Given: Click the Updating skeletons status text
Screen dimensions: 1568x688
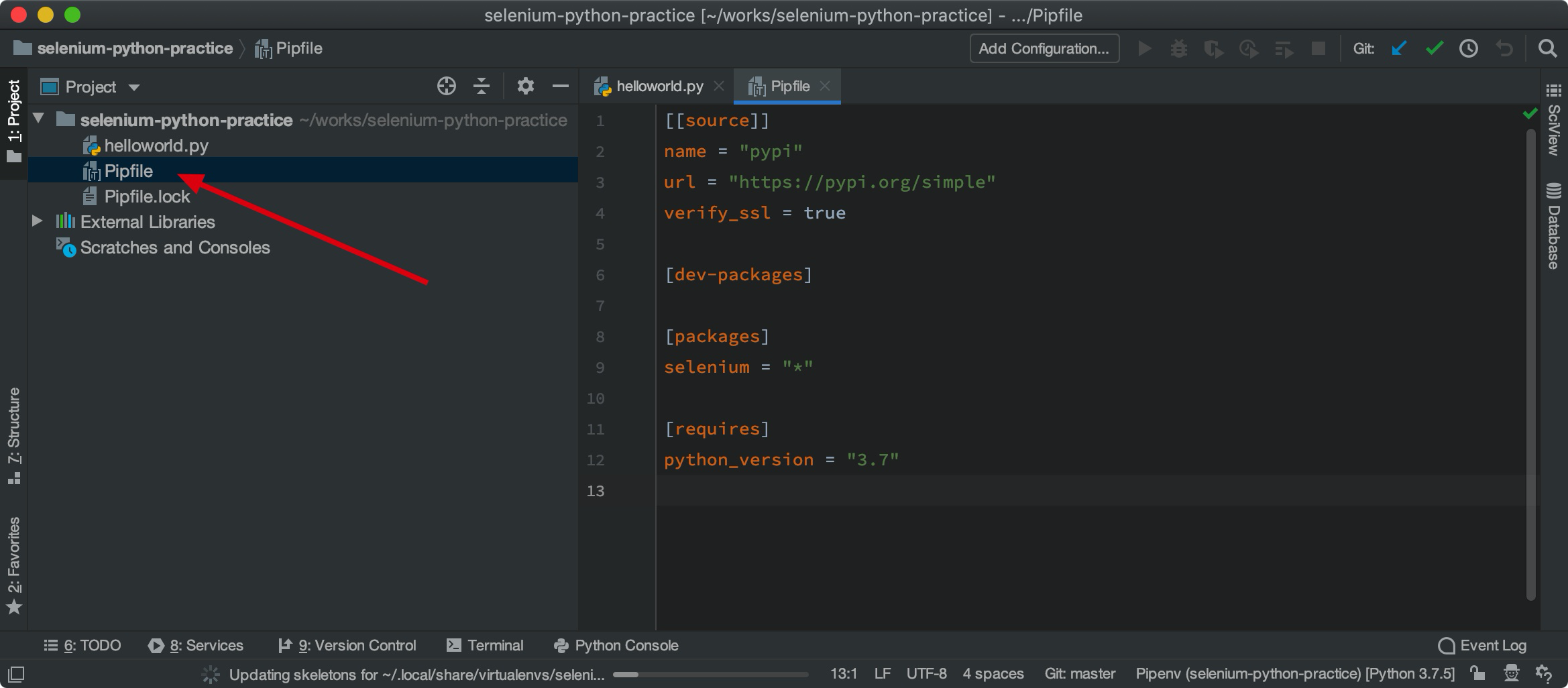Looking at the screenshot, I should click(x=416, y=674).
